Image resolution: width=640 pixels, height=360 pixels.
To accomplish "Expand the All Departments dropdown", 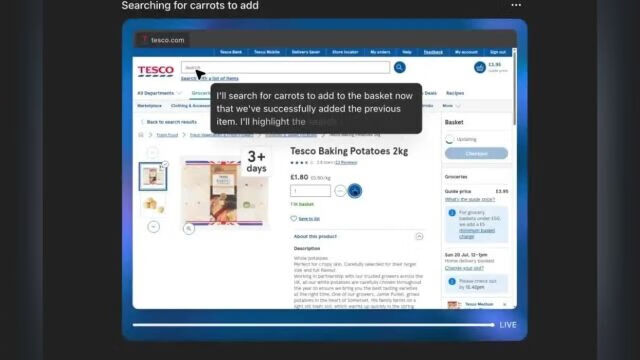I will (160, 93).
